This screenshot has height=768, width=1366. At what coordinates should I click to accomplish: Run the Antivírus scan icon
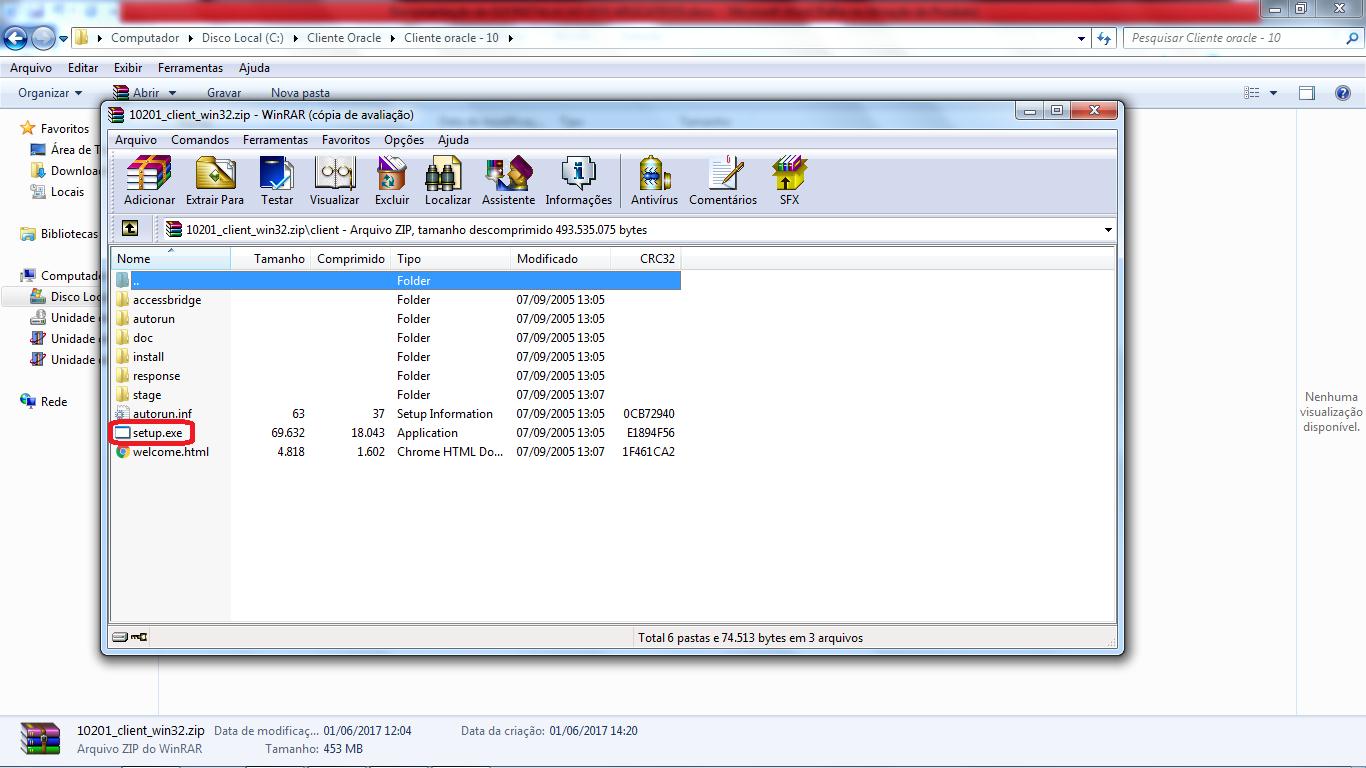pyautogui.click(x=654, y=181)
